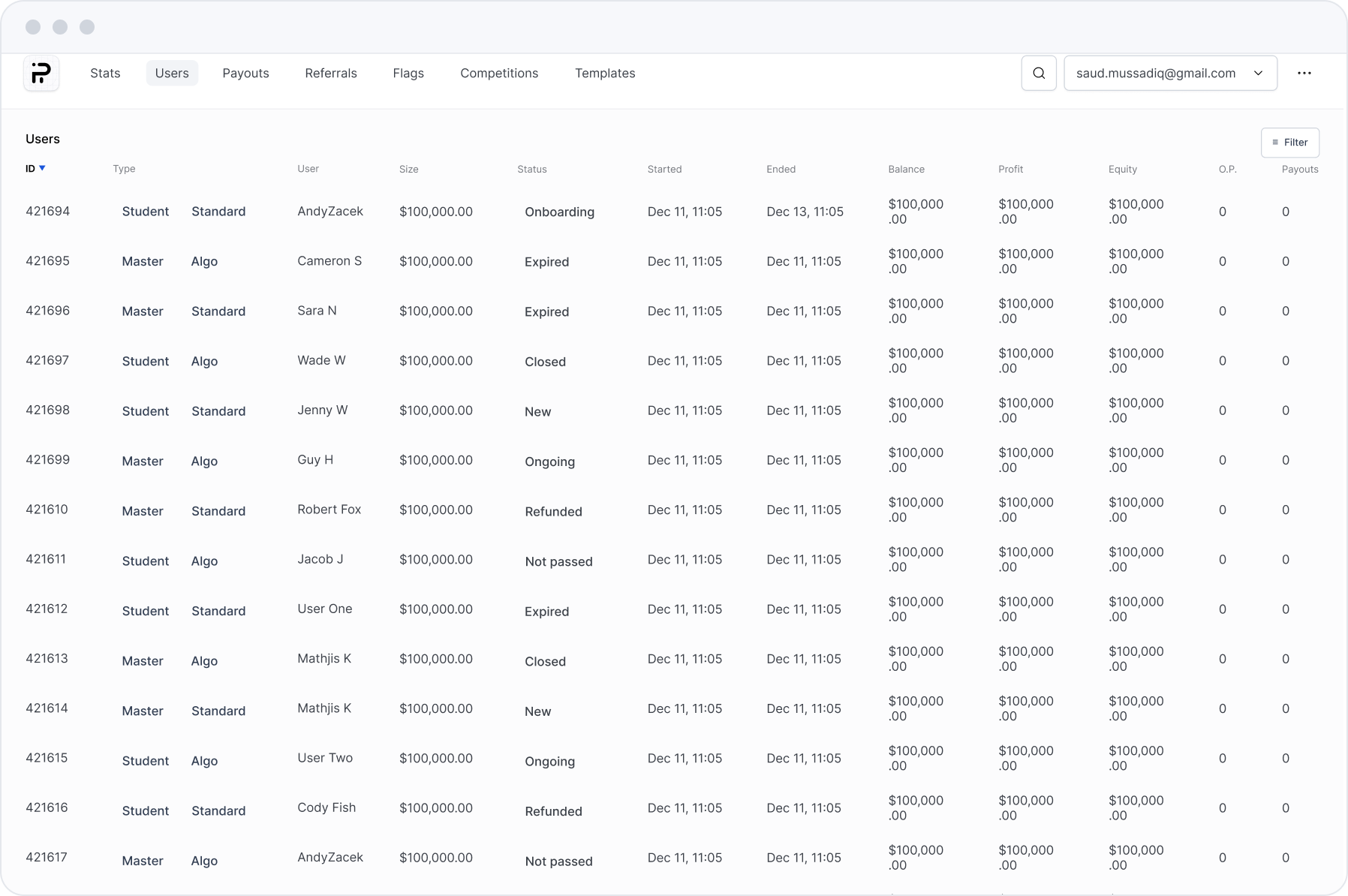
Task: Click the Refunded status for Robert Fox
Action: coord(553,511)
